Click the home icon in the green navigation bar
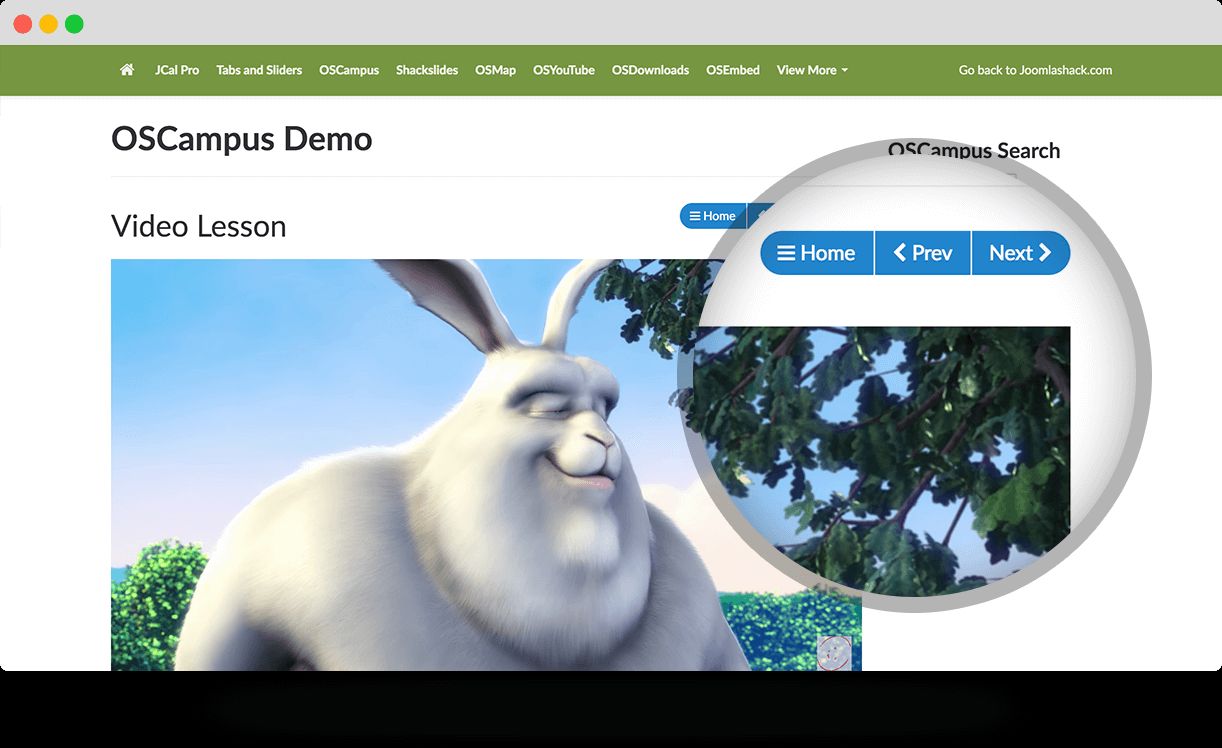Viewport: 1222px width, 748px height. tap(127, 70)
